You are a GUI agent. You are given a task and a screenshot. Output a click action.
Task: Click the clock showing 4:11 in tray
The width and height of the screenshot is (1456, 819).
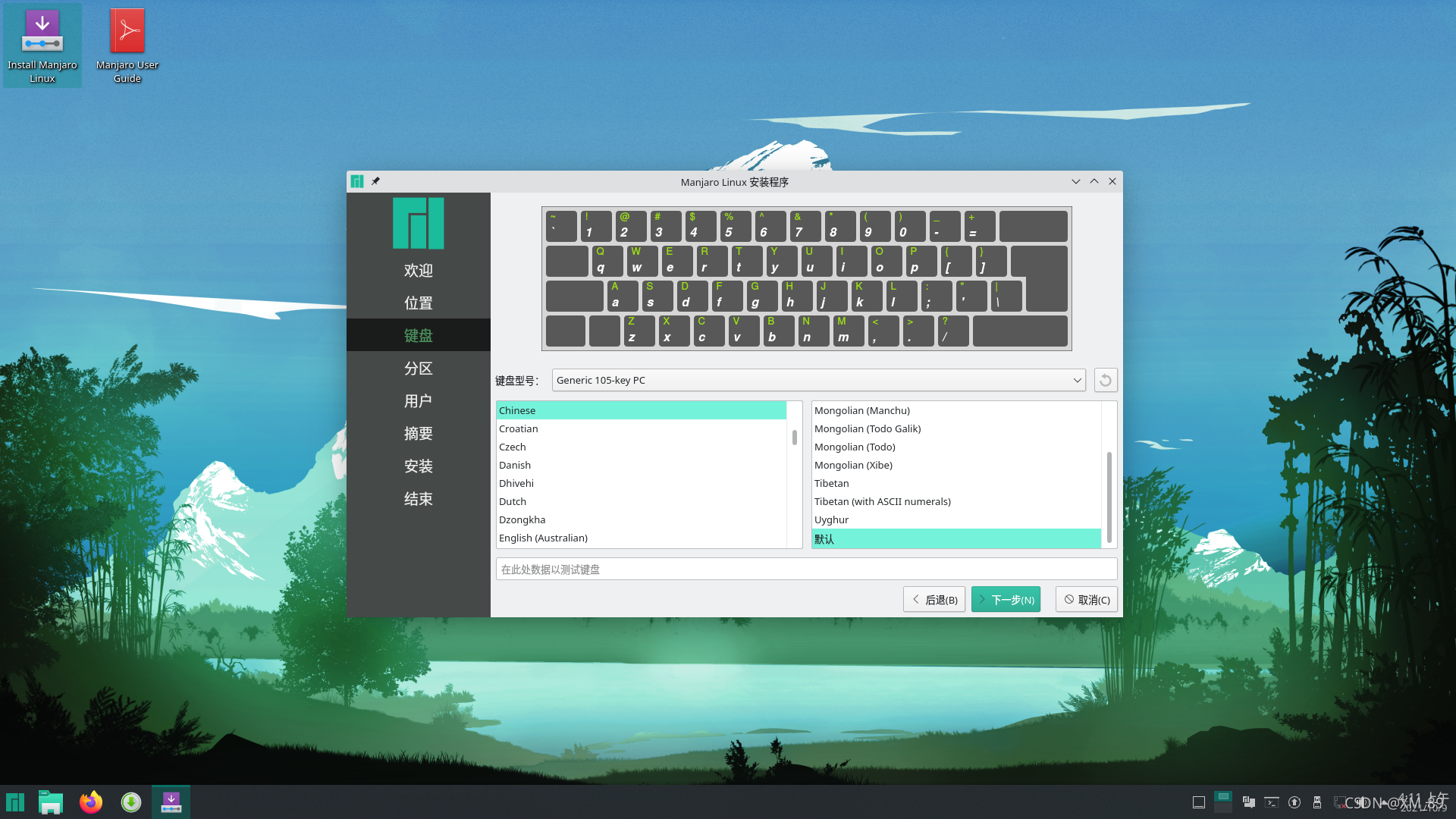(x=1423, y=802)
